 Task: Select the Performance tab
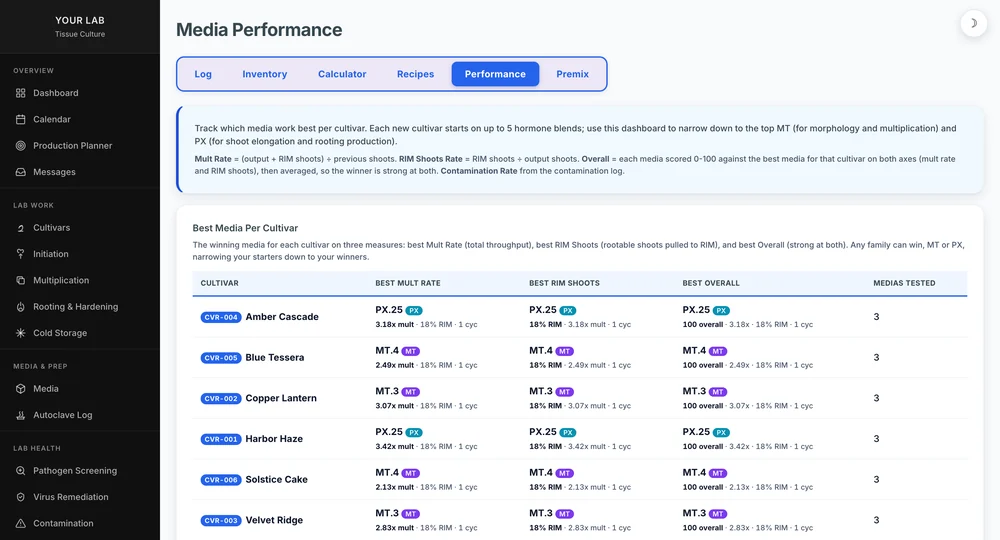[x=495, y=74]
